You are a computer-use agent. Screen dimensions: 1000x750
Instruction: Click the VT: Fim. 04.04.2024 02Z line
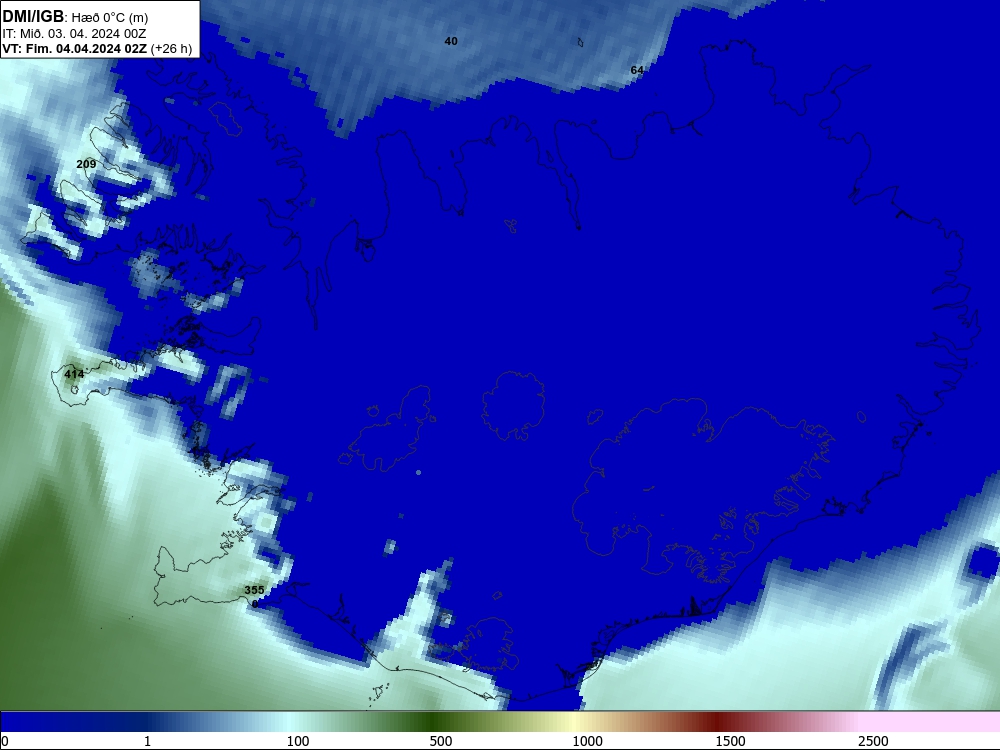(75, 48)
